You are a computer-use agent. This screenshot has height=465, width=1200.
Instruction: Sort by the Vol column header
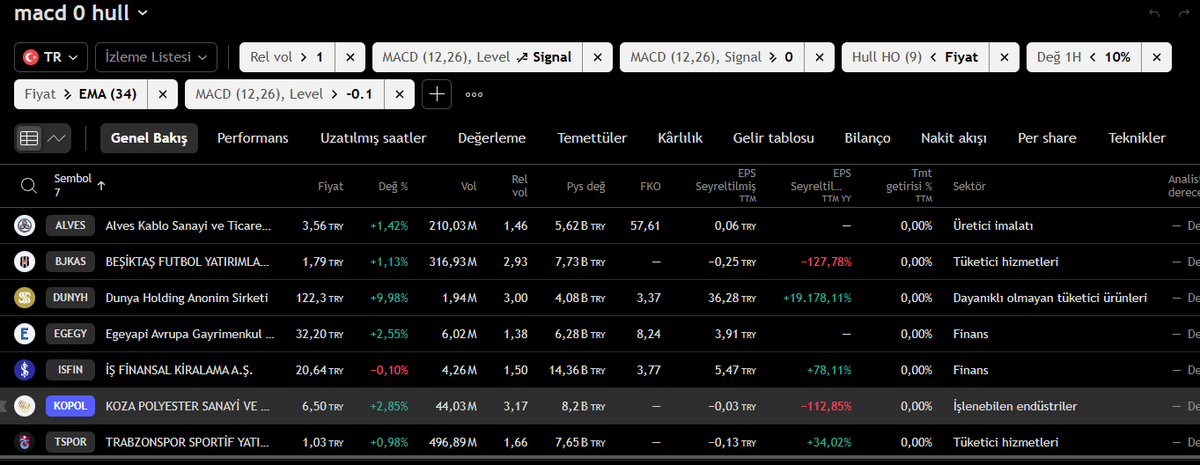tap(469, 185)
